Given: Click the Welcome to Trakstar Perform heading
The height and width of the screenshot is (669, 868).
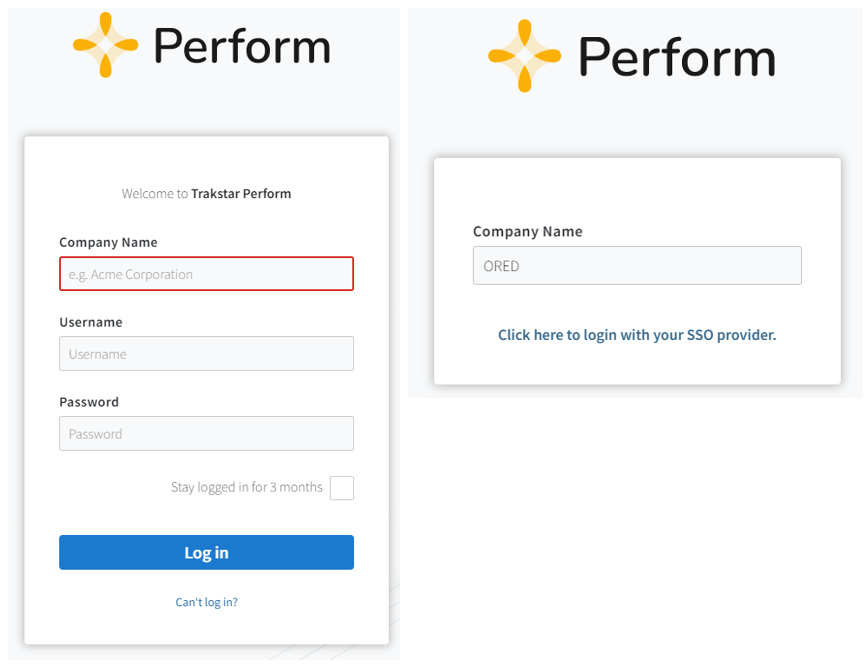Looking at the screenshot, I should (206, 194).
